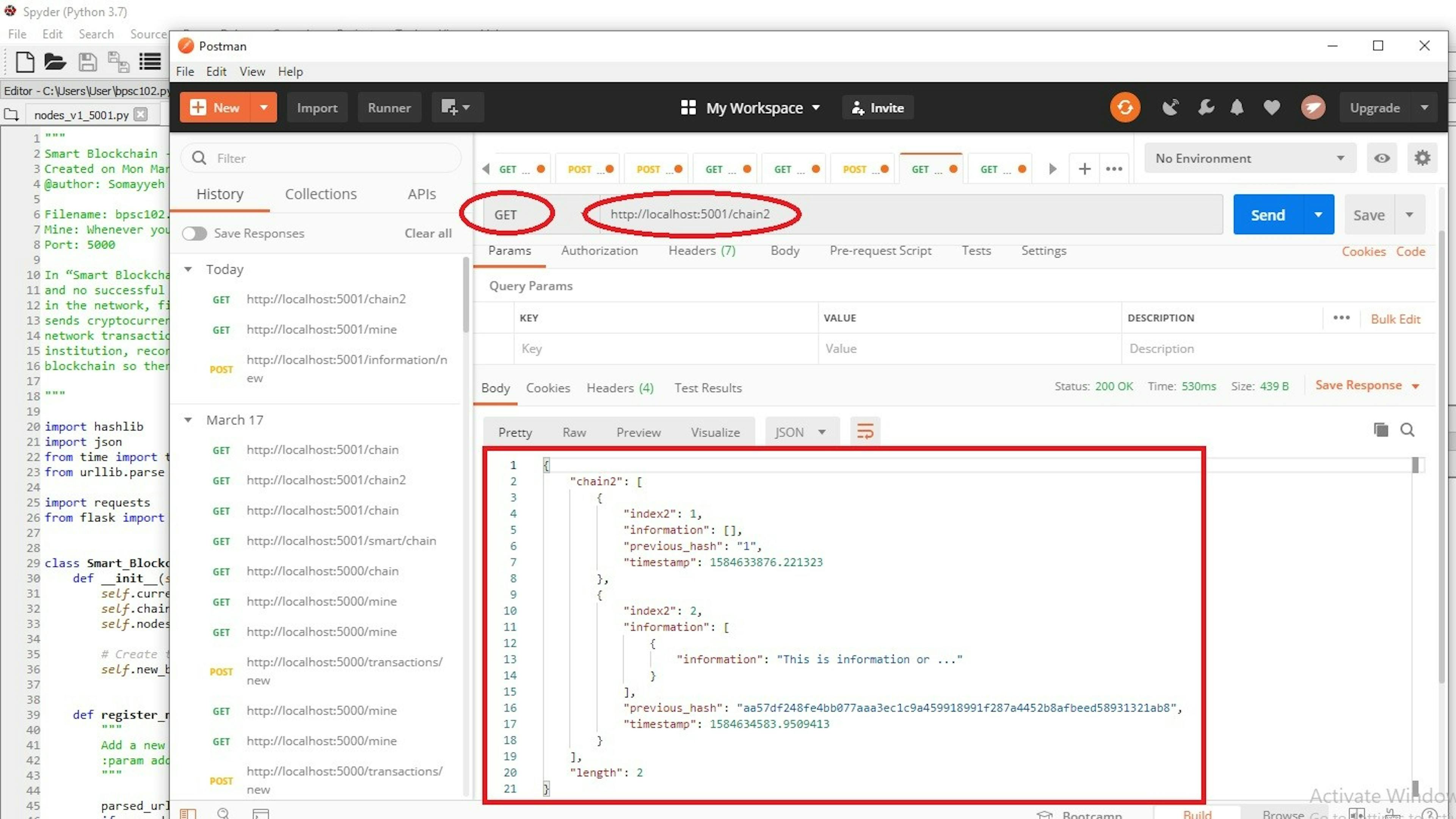Switch to the APIs sidebar tab
Image resolution: width=1456 pixels, height=819 pixels.
click(422, 194)
